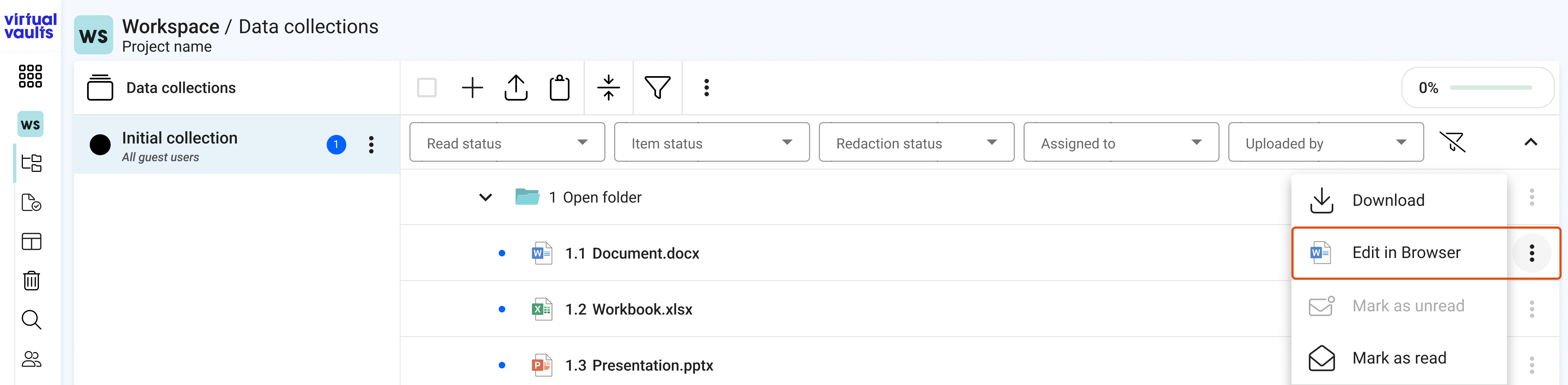The width and height of the screenshot is (1568, 385).
Task: Click the Project name subtitle
Action: coord(167,47)
